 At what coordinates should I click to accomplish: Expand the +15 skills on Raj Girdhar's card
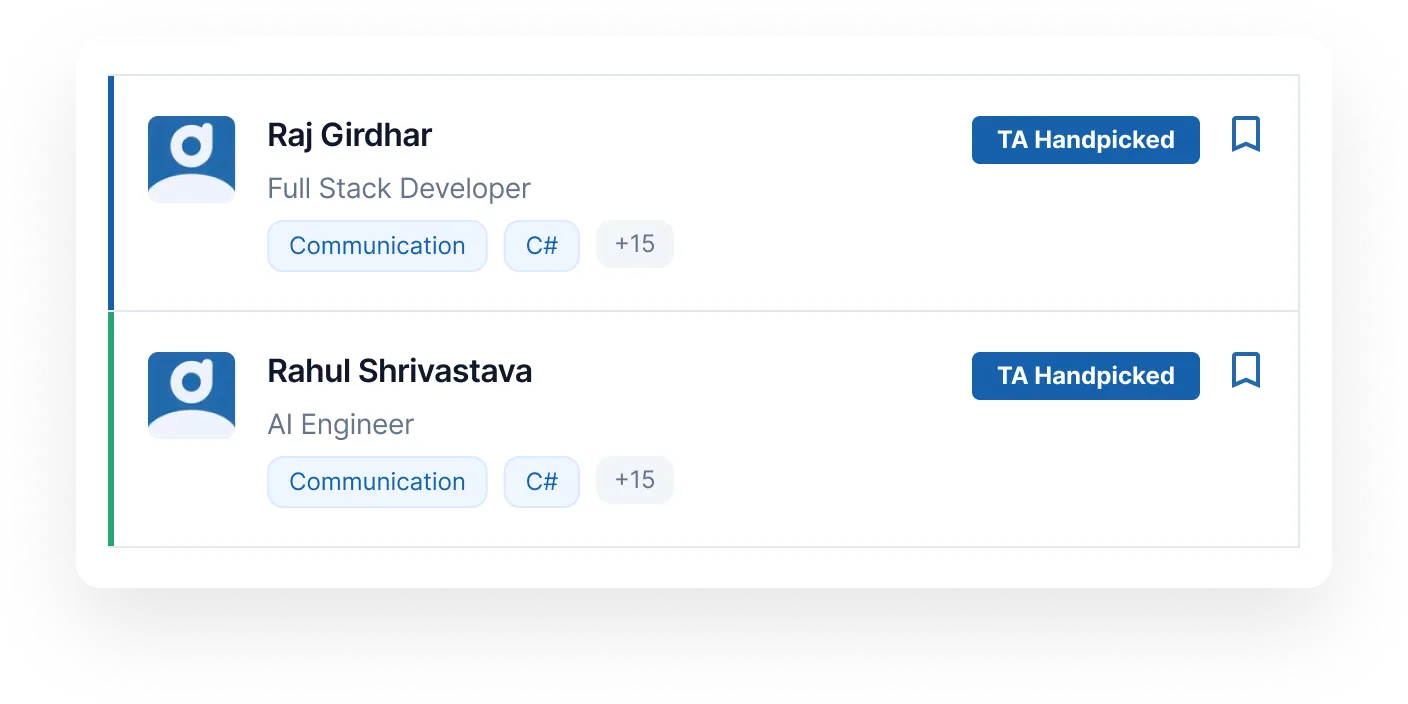(x=634, y=243)
